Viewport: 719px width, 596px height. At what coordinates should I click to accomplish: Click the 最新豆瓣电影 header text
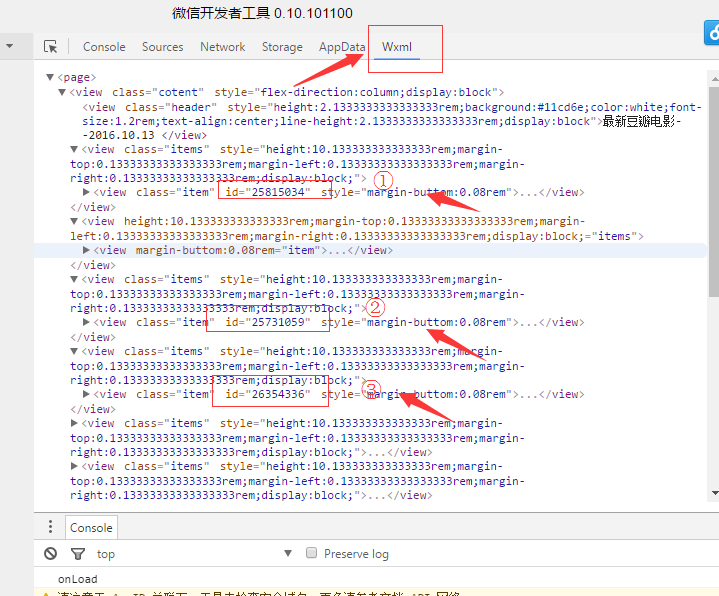(x=639, y=121)
